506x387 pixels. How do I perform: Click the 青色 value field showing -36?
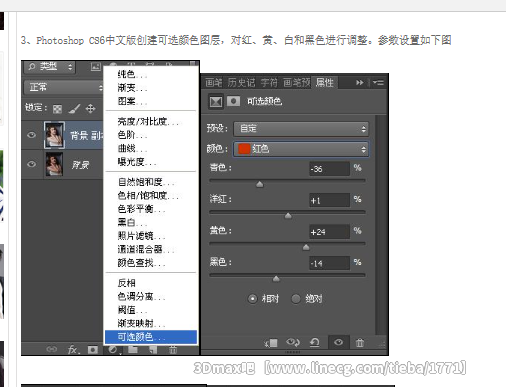point(329,169)
